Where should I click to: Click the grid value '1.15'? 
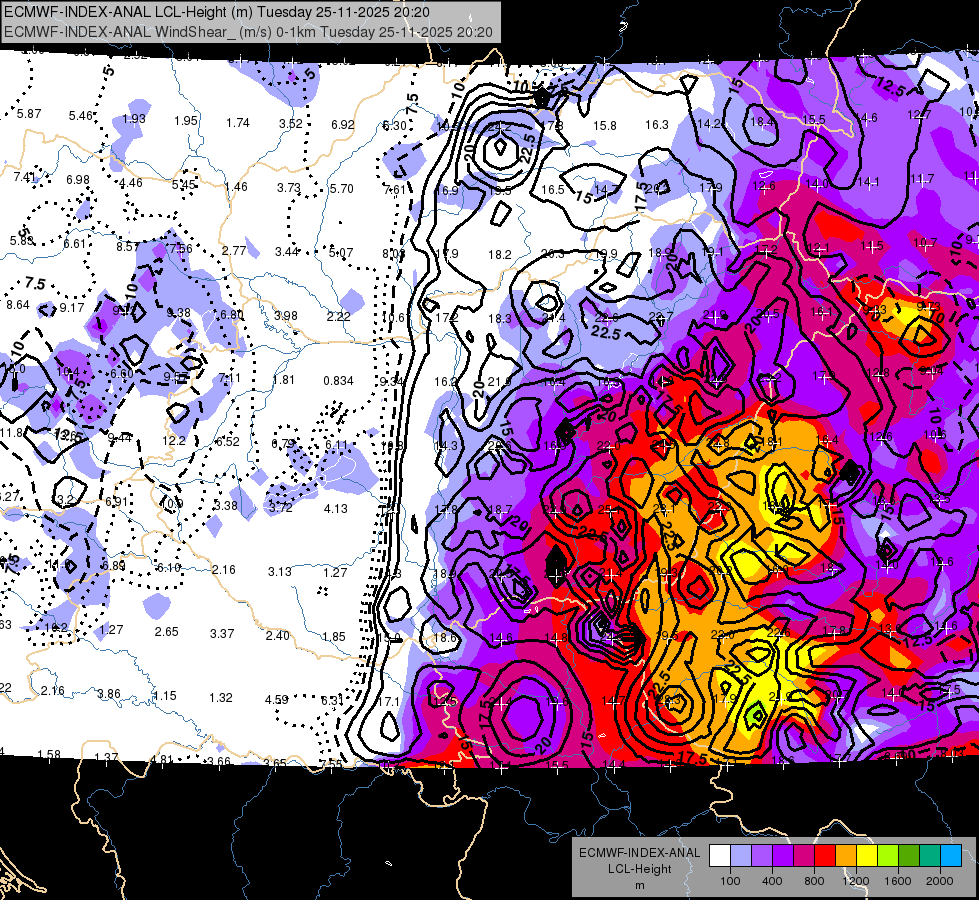[x=165, y=696]
